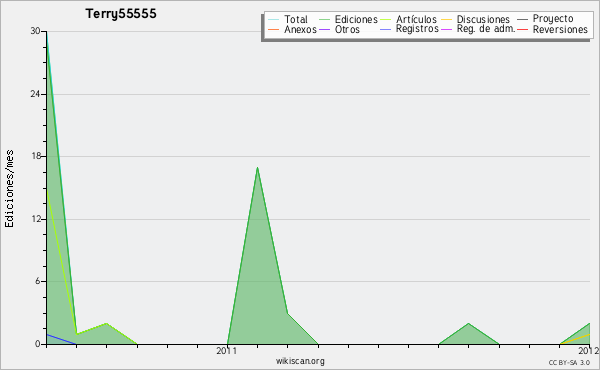
Task: Select the Discusiones legend label
Action: (x=483, y=19)
